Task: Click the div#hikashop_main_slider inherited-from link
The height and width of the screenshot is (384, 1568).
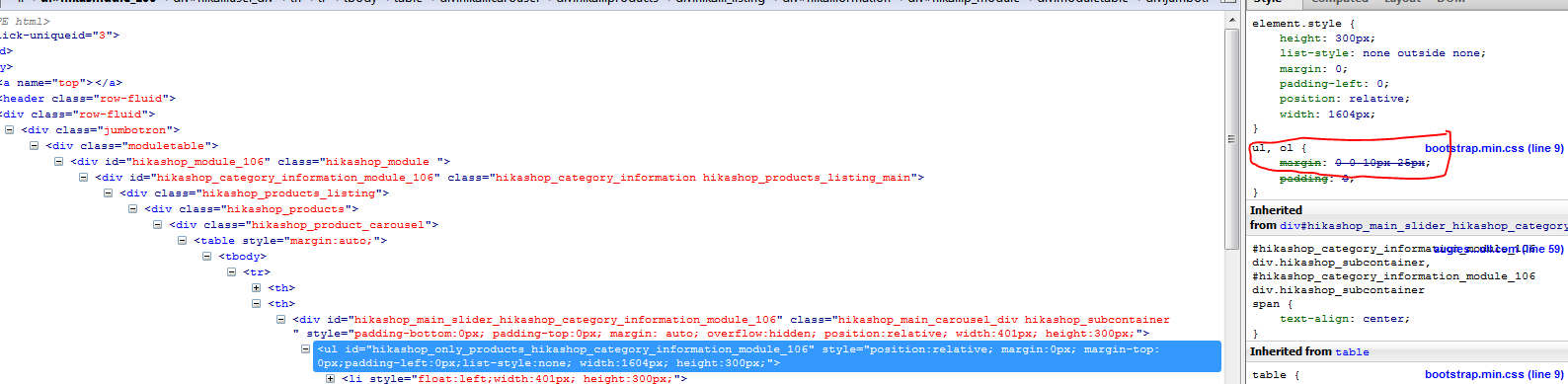Action: pyautogui.click(x=1424, y=226)
